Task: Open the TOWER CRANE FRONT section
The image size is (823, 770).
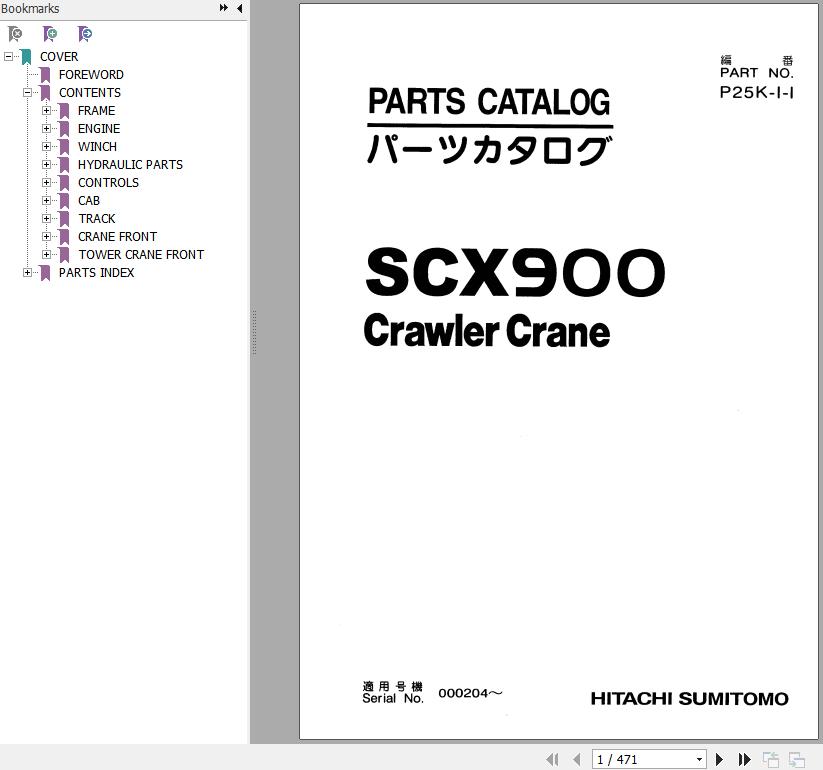Action: [141, 255]
